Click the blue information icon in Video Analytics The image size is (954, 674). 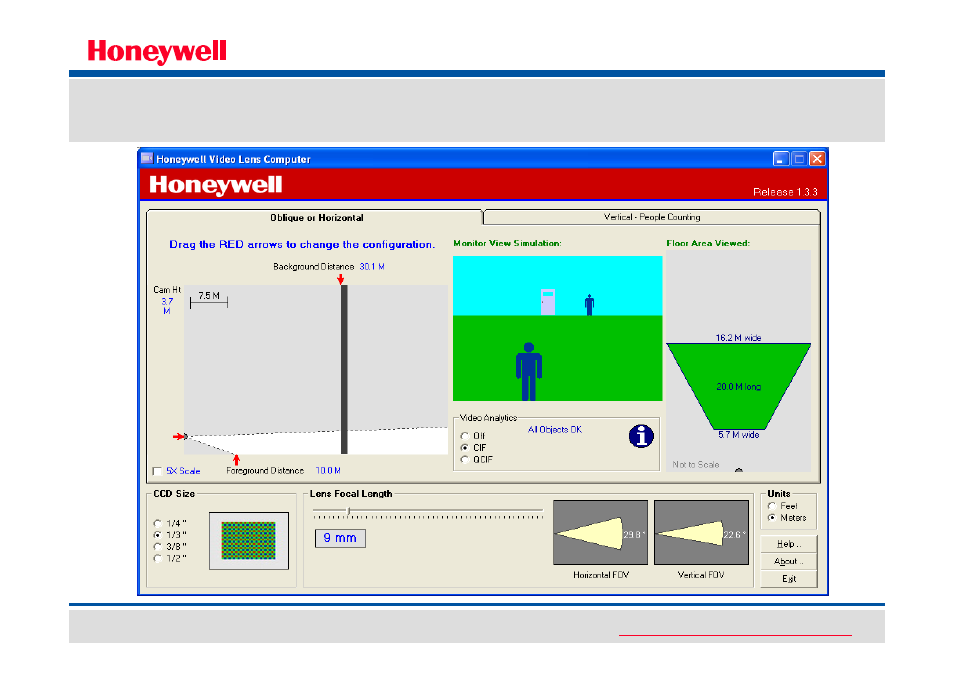[641, 436]
